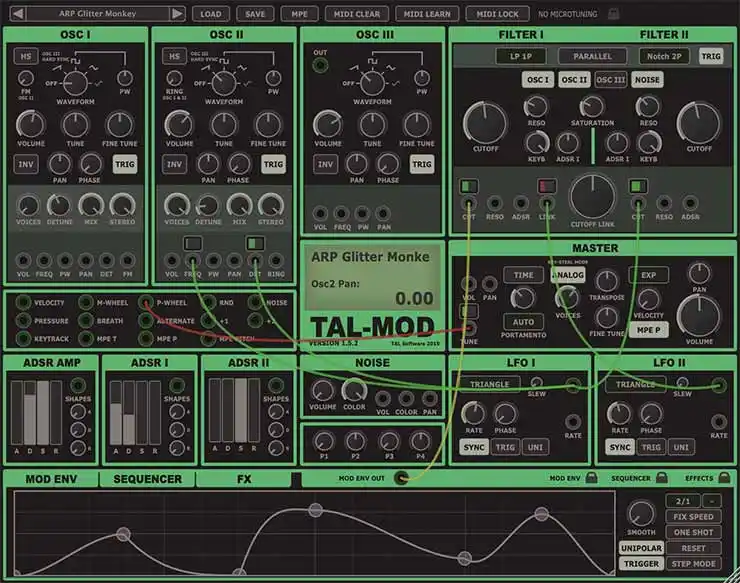The image size is (740, 583).
Task: Click the OSC III FREQ input jack
Action: (x=341, y=213)
